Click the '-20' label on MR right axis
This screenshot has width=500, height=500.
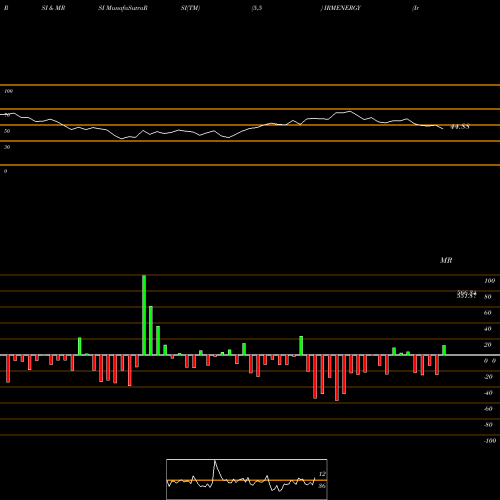pyautogui.click(x=488, y=377)
